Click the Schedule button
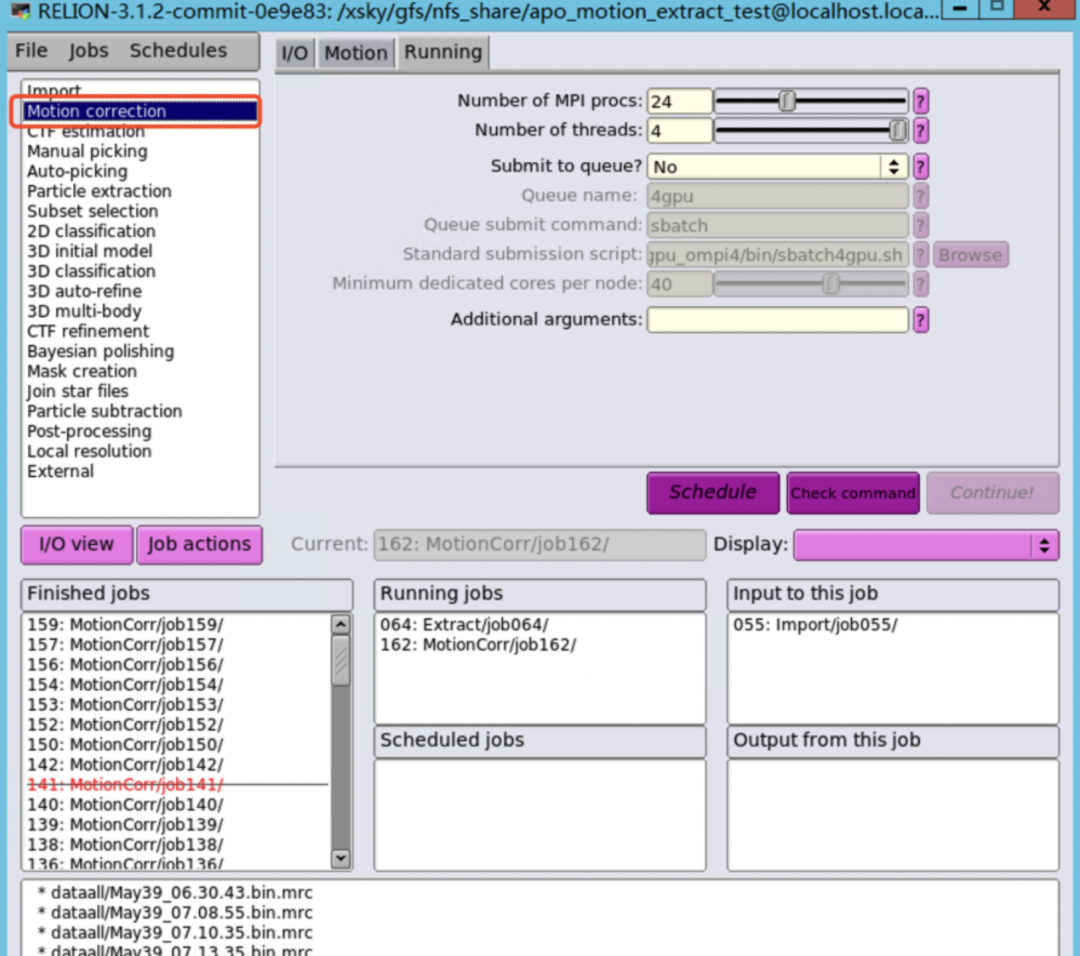This screenshot has width=1080, height=956. click(x=713, y=492)
